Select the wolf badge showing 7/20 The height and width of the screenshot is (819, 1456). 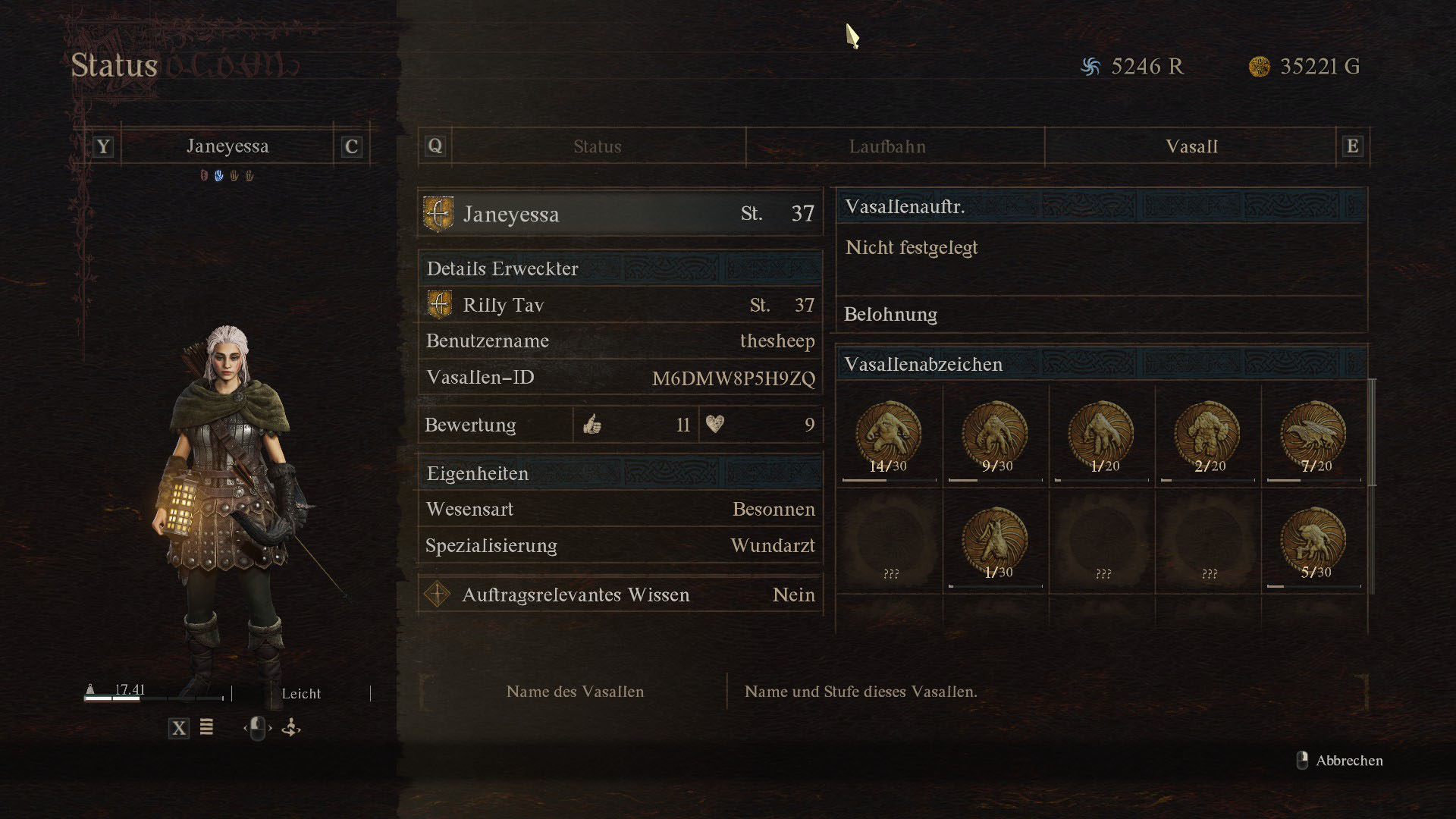click(x=1313, y=435)
